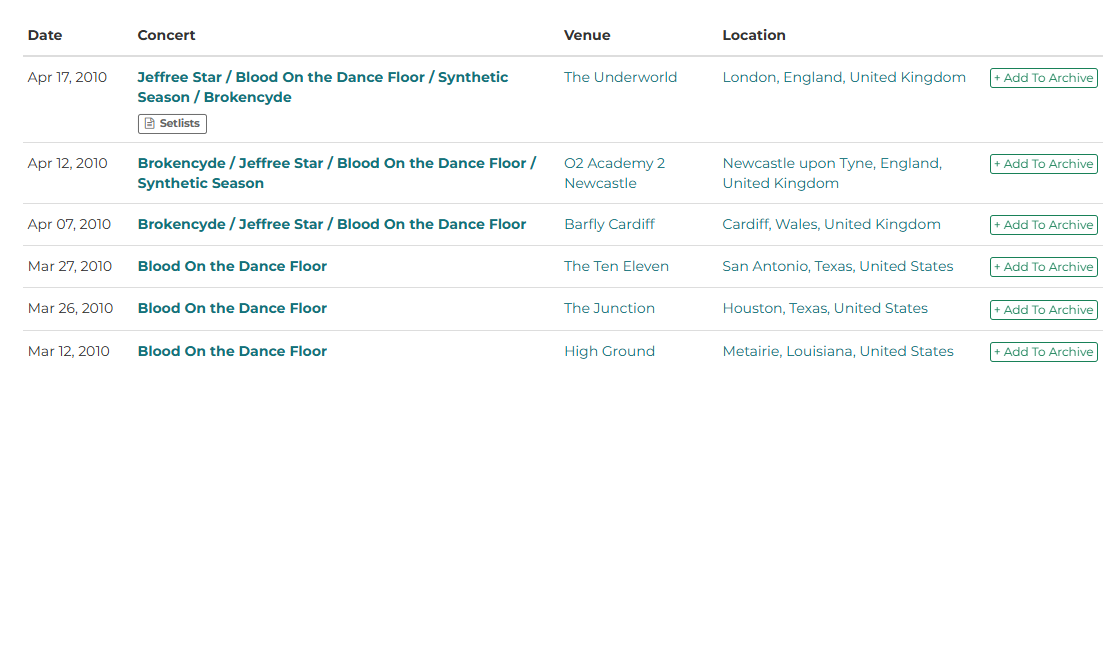Add the Apr 12, 2010 Newcastle concert to archive

click(1043, 164)
